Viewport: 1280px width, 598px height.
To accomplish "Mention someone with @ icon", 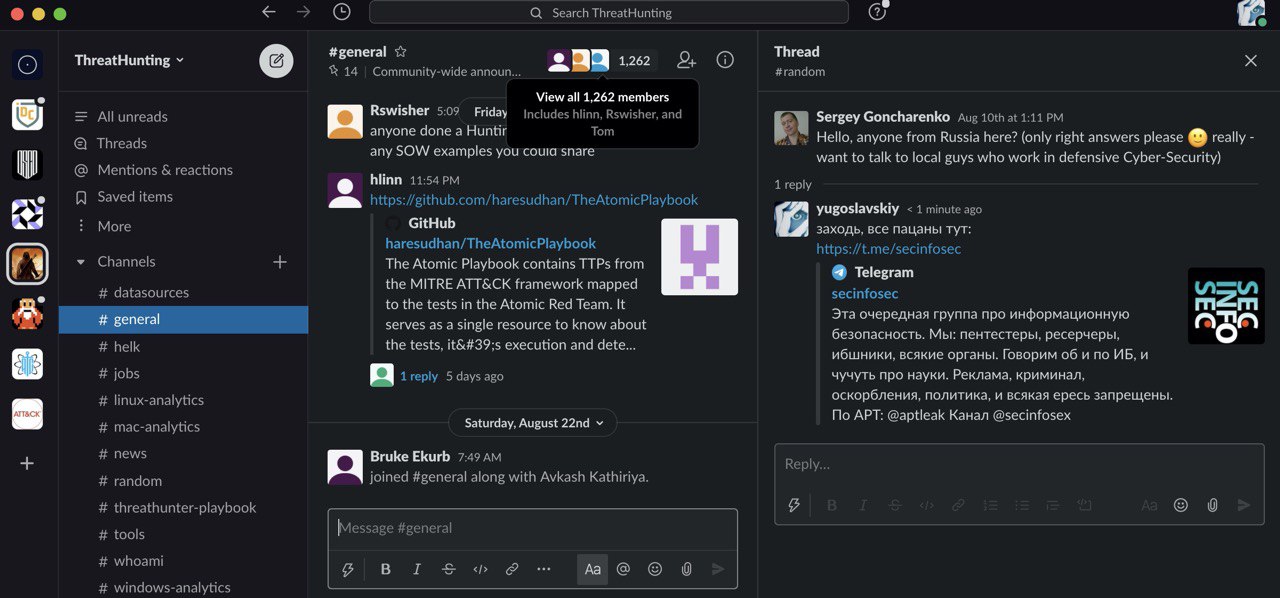I will tap(623, 569).
